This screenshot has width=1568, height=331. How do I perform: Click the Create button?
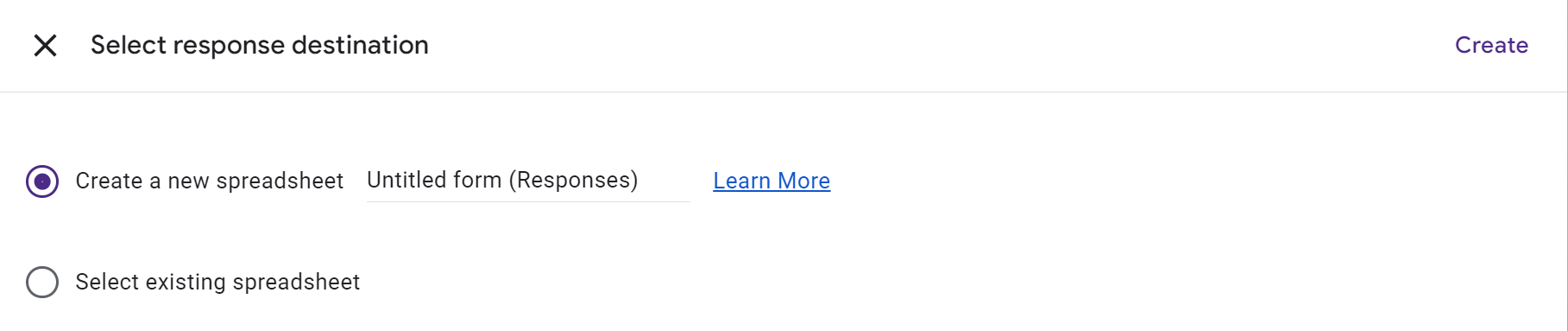click(1491, 45)
